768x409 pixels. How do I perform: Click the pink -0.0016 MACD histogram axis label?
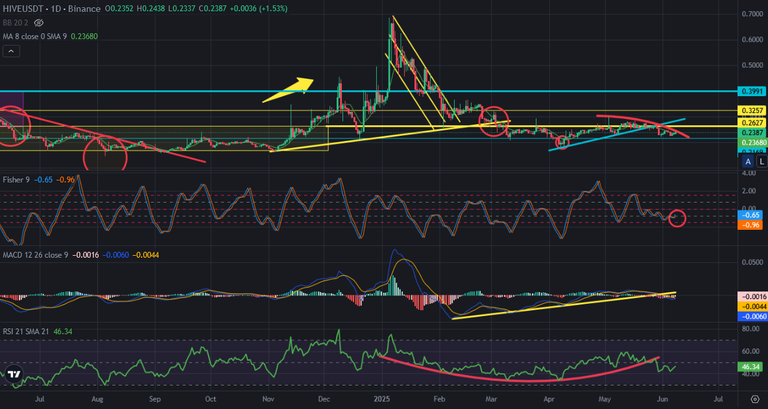click(x=752, y=297)
